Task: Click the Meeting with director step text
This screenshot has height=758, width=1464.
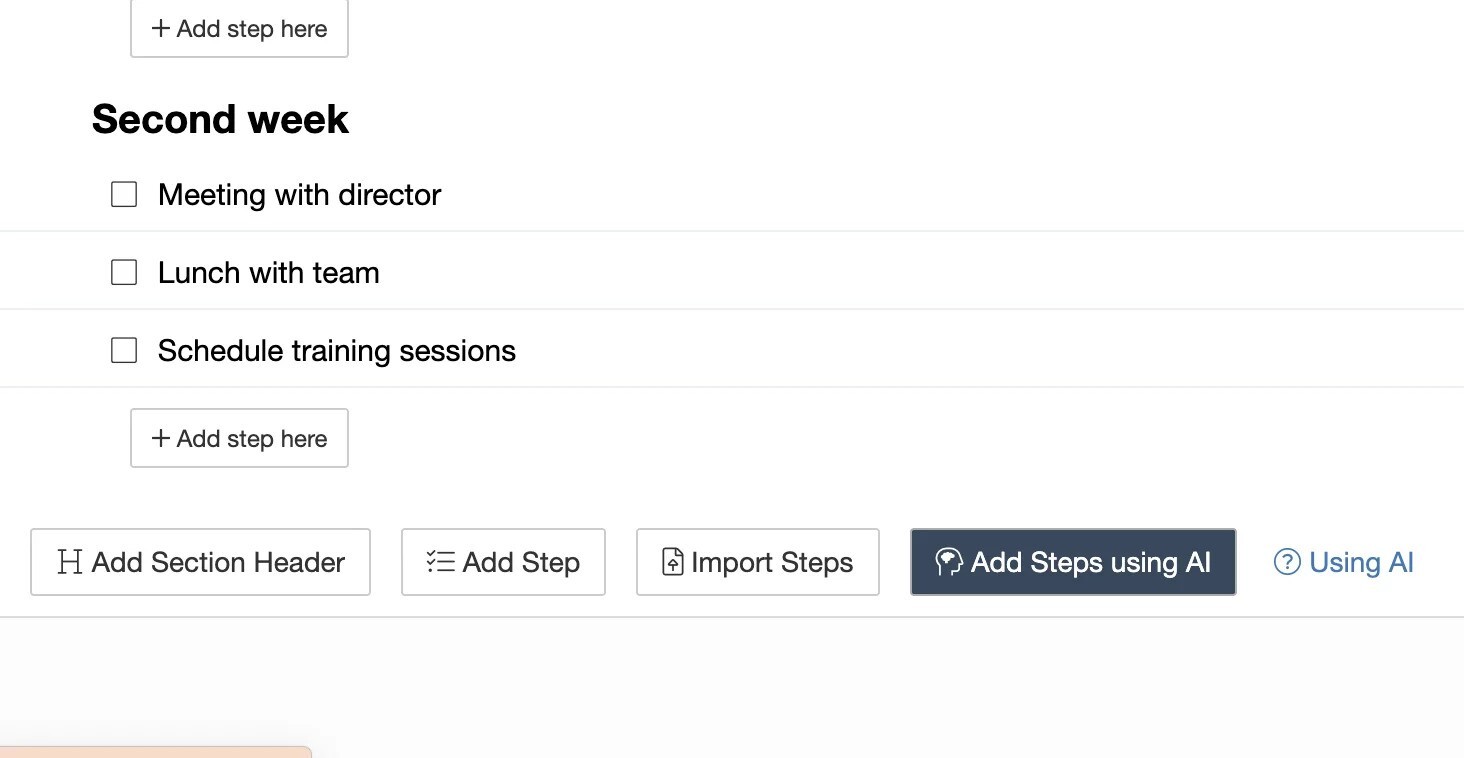Action: (299, 194)
